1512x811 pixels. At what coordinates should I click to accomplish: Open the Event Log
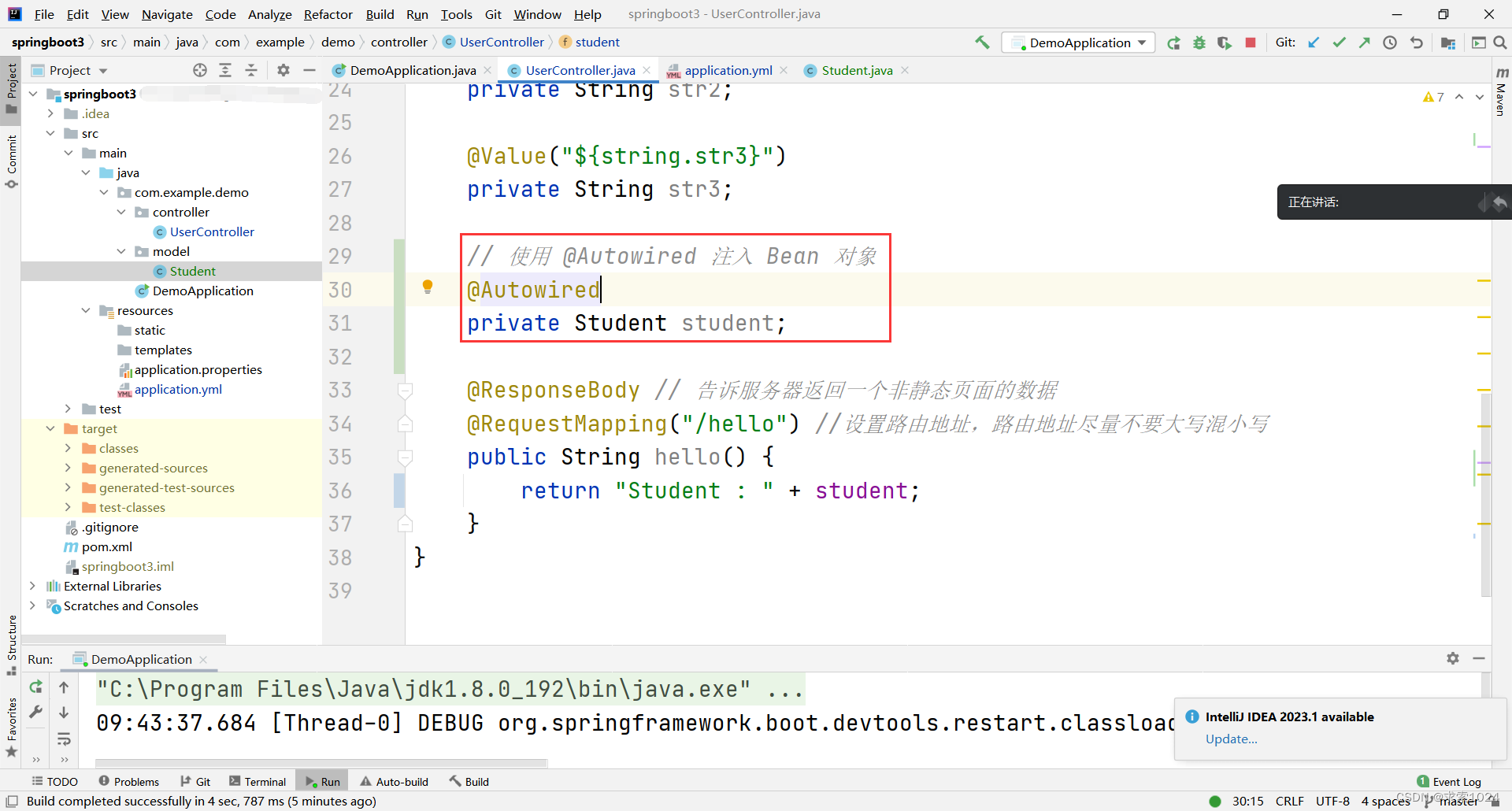(x=1449, y=781)
